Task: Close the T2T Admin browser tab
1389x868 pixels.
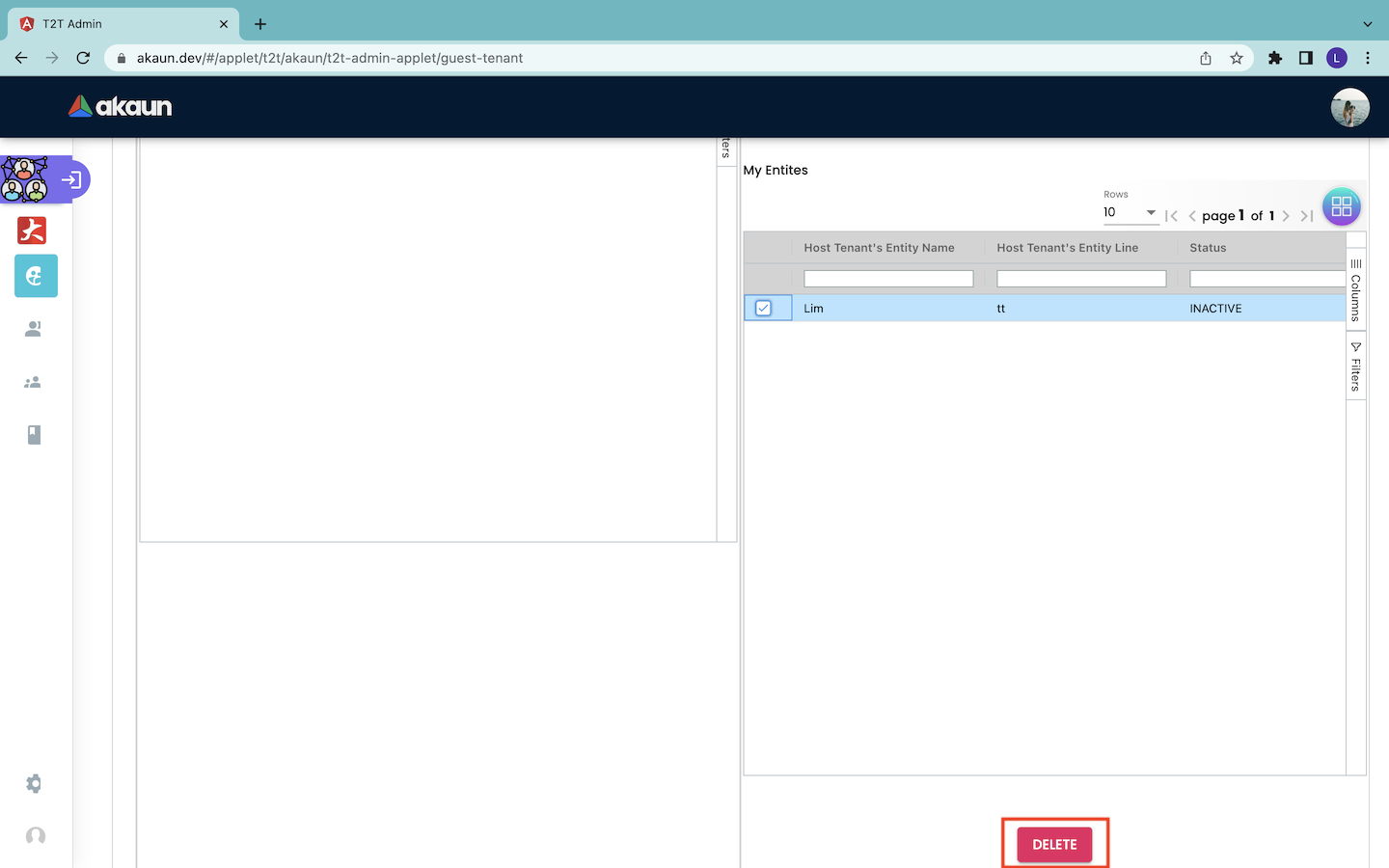Action: [x=224, y=24]
